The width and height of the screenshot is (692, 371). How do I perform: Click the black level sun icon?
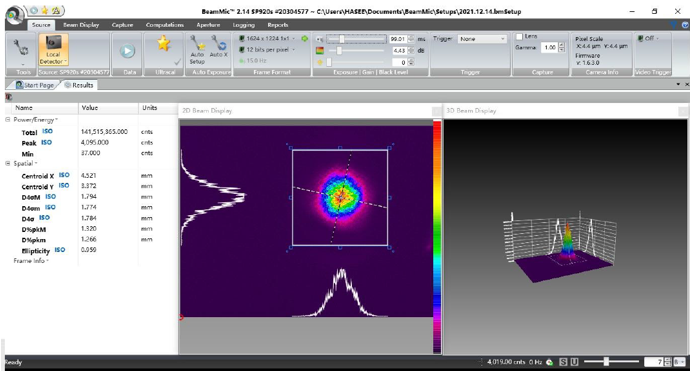coord(320,62)
